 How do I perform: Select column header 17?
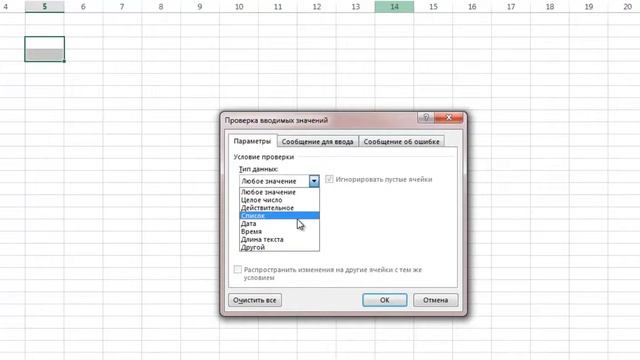point(511,7)
